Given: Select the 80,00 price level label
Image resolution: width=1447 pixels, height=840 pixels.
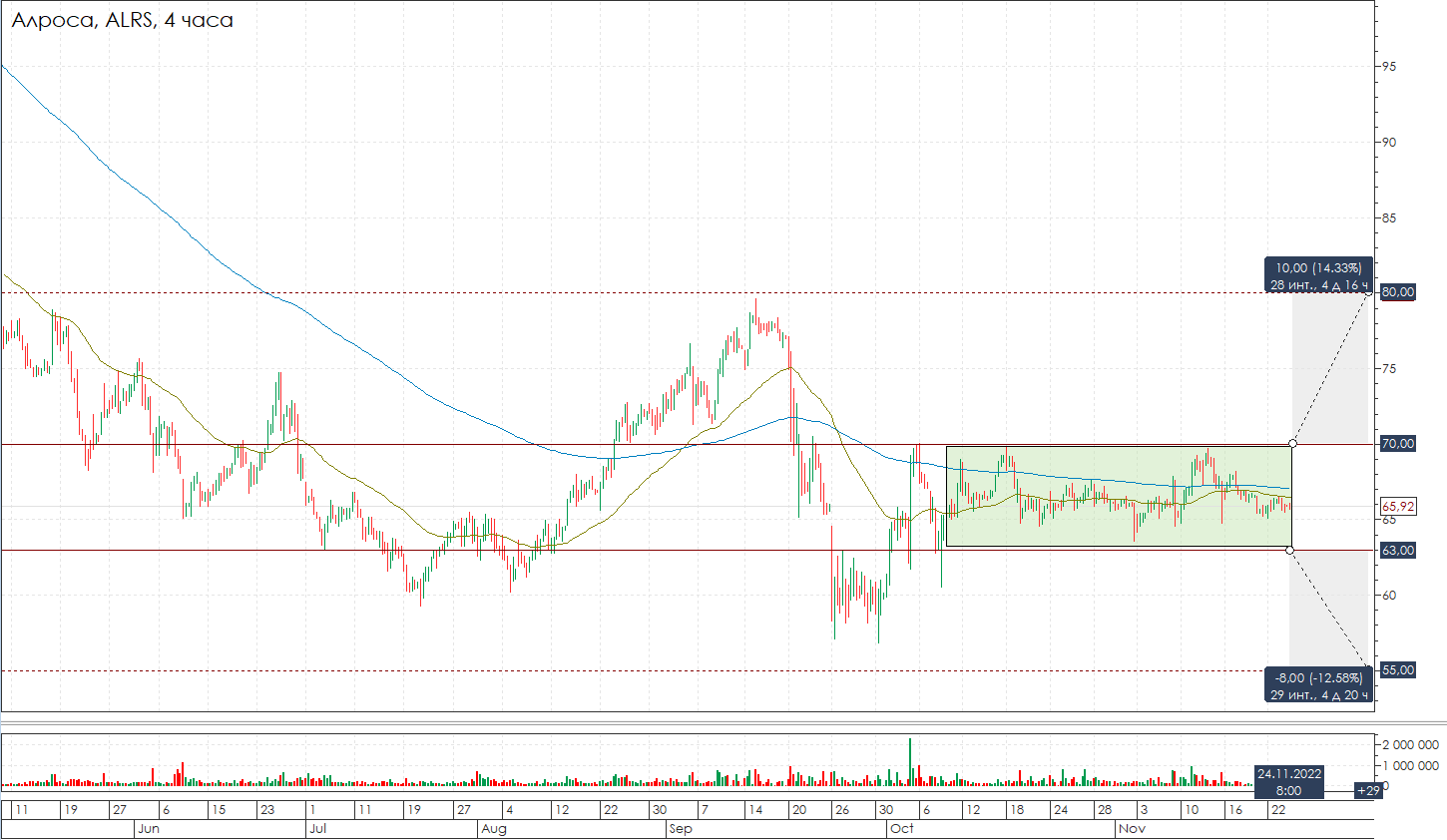Looking at the screenshot, I should tap(1397, 292).
